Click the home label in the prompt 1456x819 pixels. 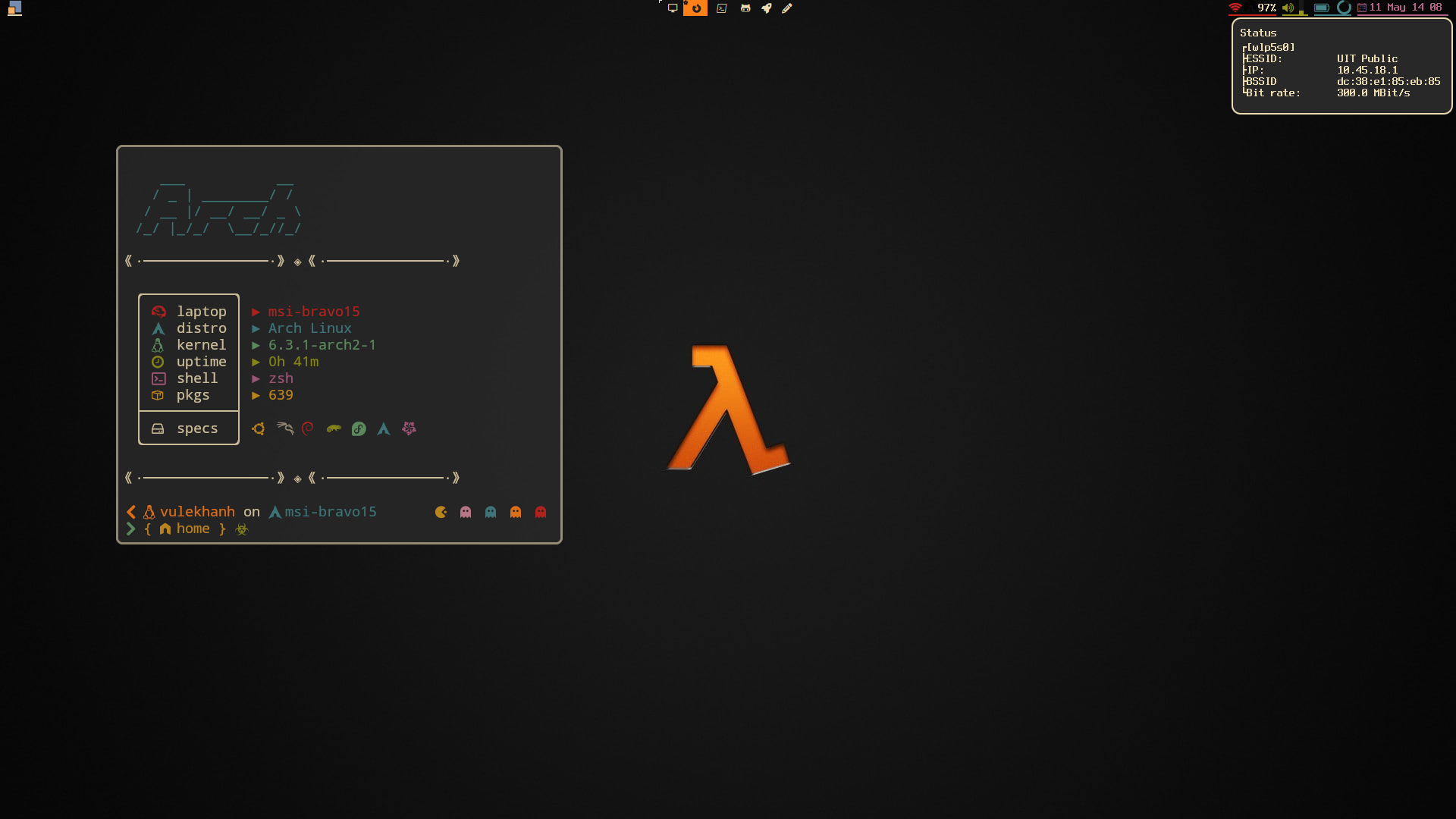pyautogui.click(x=193, y=529)
